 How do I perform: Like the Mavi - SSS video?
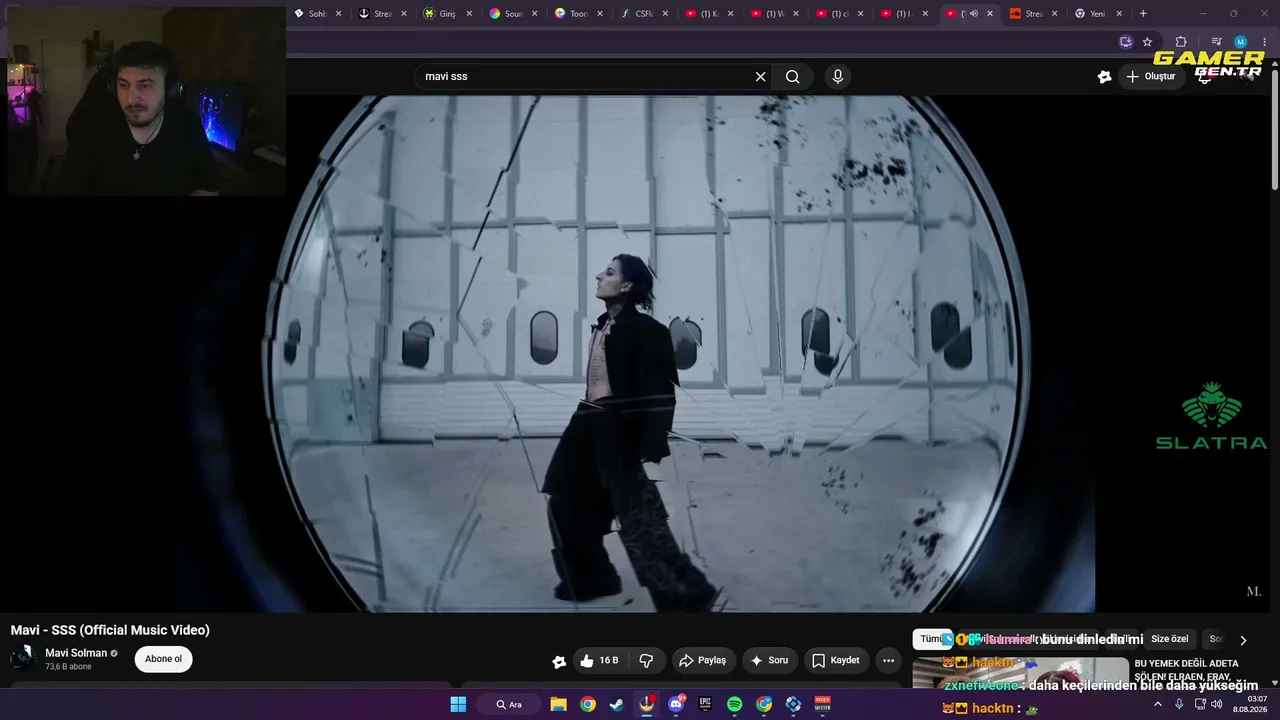coord(598,660)
